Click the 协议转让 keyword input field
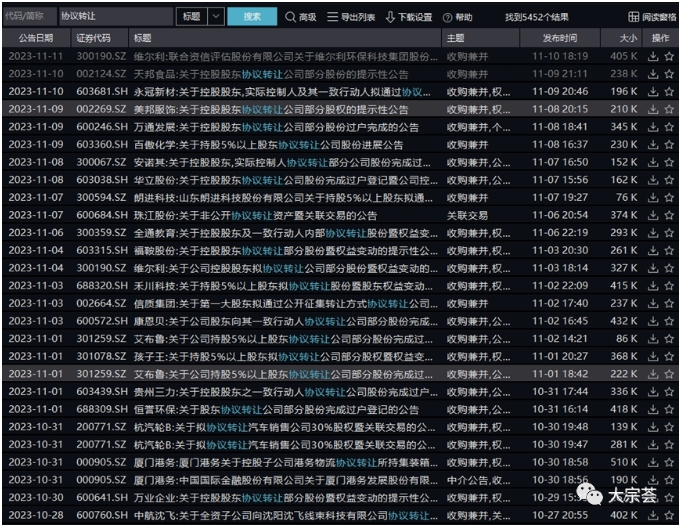The image size is (683, 528). coord(116,17)
